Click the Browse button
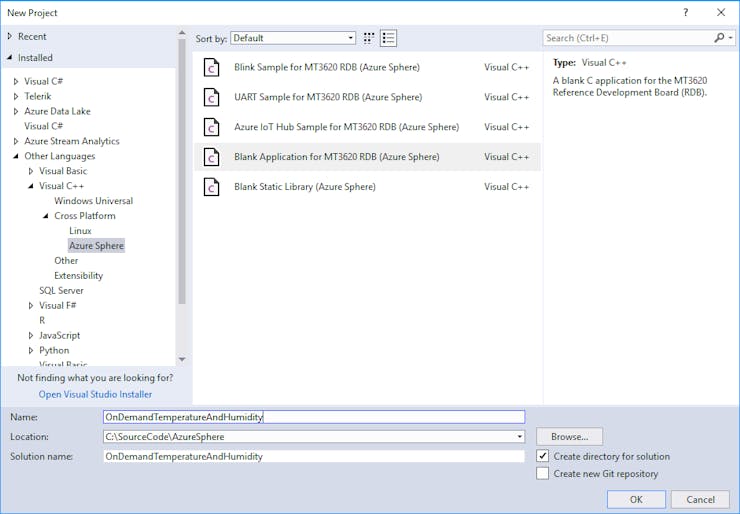The image size is (740, 514). click(x=569, y=437)
